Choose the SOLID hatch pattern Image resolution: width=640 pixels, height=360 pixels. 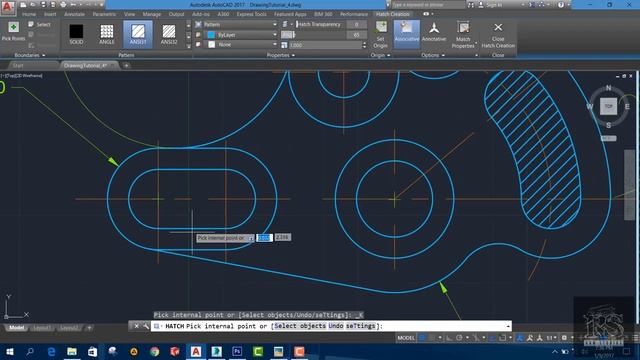pos(76,34)
